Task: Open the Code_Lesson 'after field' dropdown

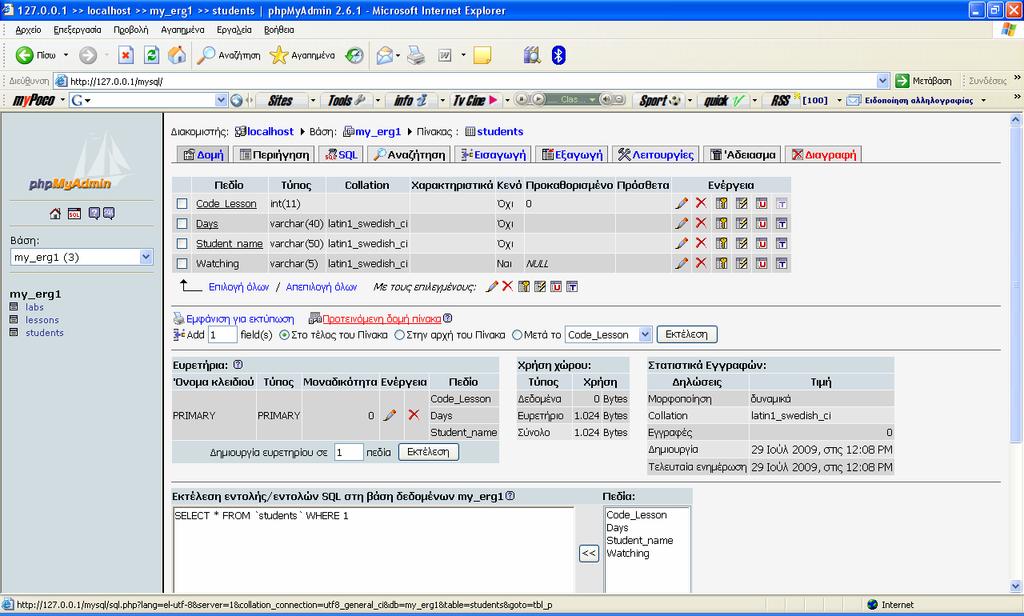Action: pyautogui.click(x=645, y=334)
